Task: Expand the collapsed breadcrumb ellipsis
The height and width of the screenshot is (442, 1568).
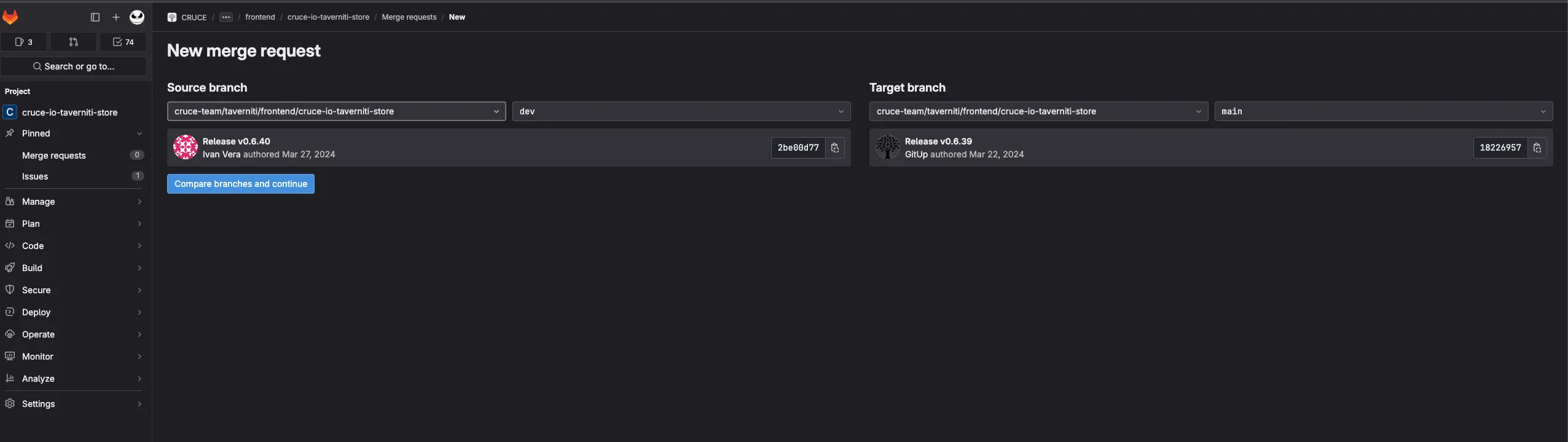Action: [x=226, y=17]
